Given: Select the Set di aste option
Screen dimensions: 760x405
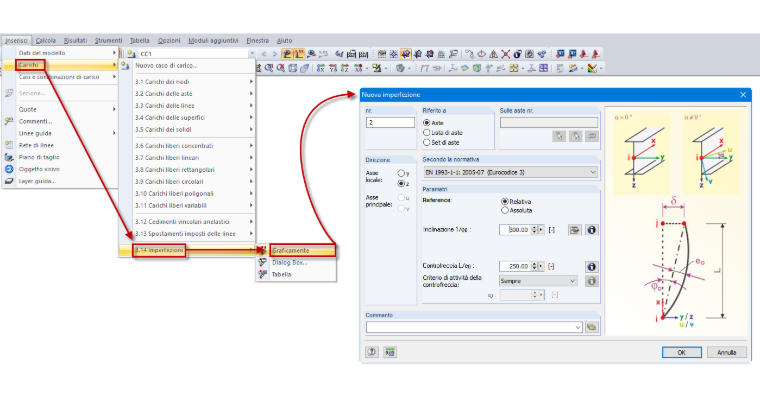Looking at the screenshot, I should [427, 142].
